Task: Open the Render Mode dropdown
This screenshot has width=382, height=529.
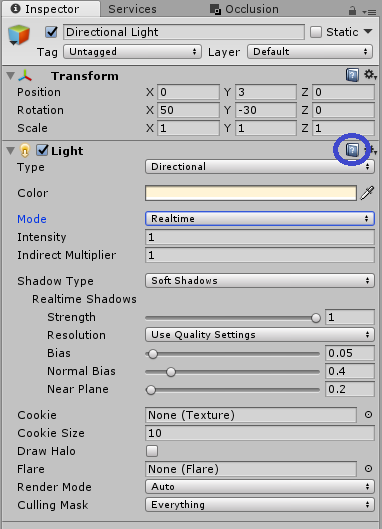Action: [x=260, y=486]
